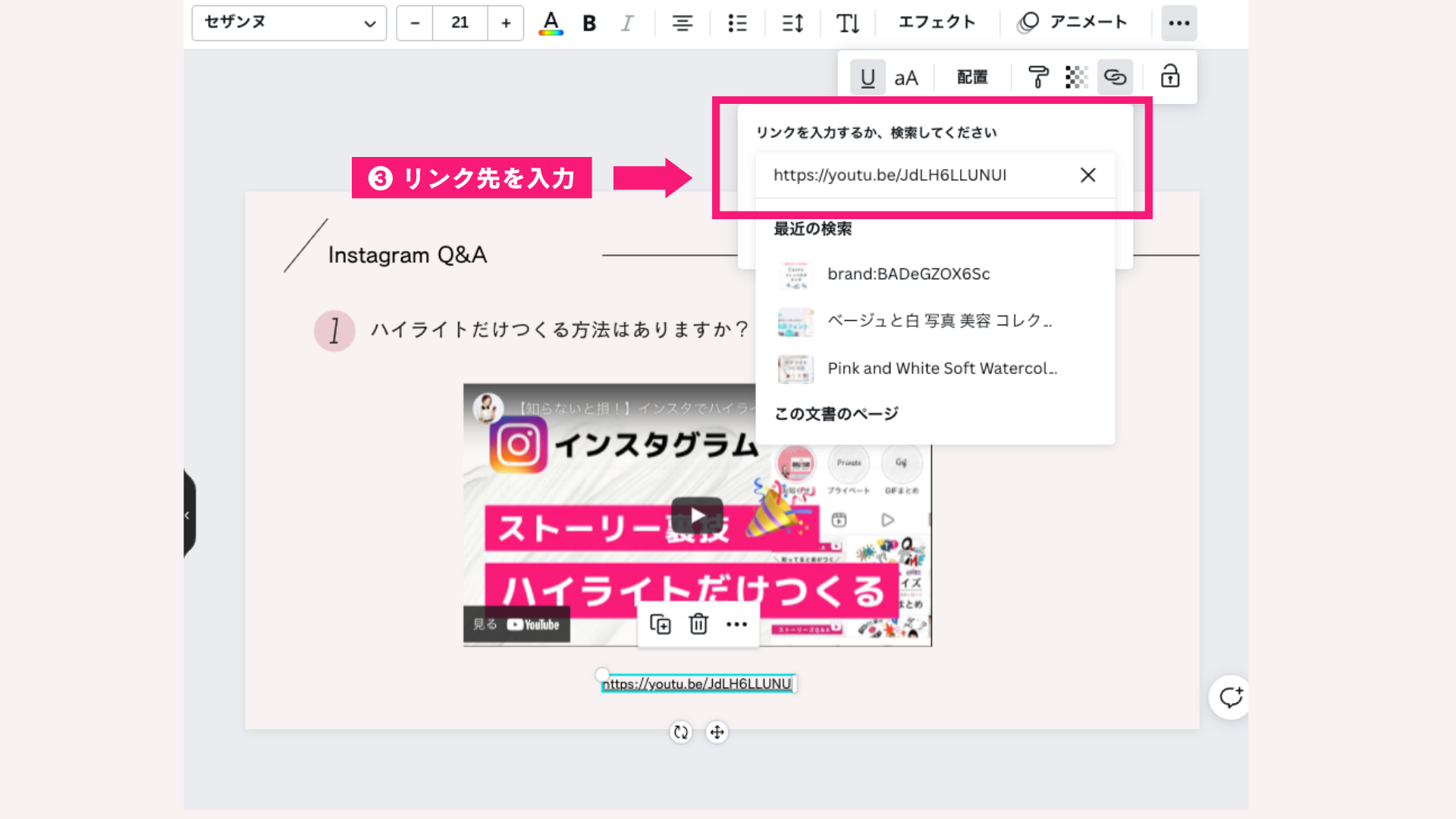Toggle bold formatting

tap(588, 23)
